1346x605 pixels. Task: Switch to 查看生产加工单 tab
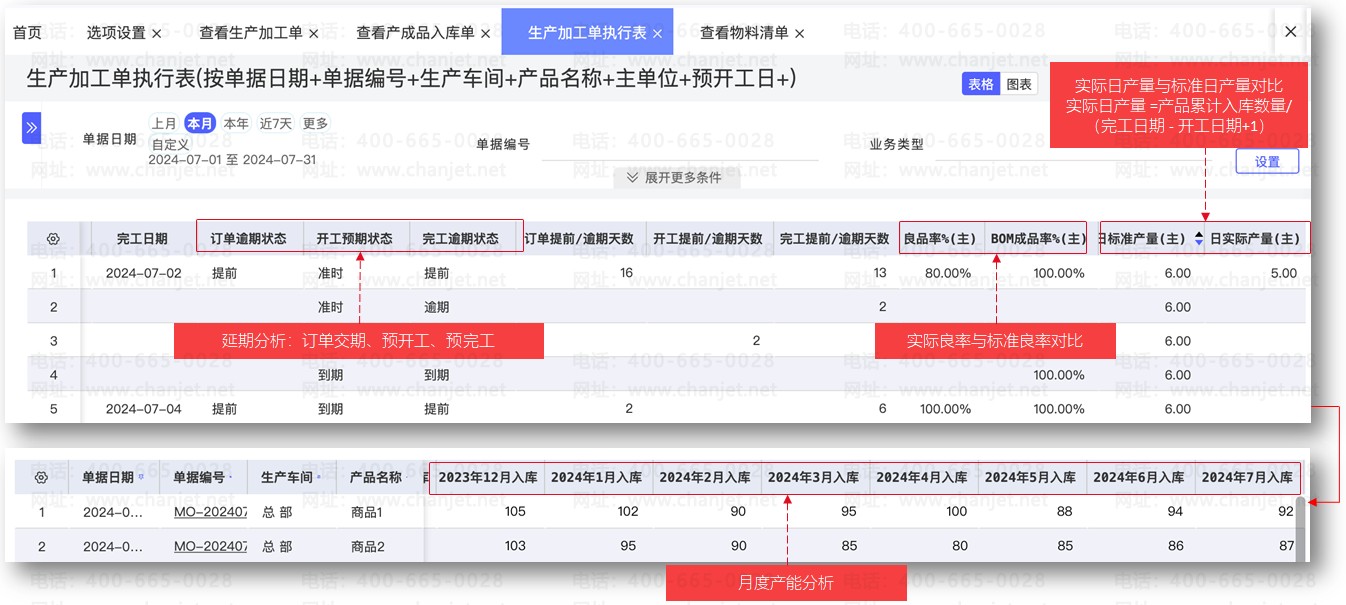click(x=251, y=33)
